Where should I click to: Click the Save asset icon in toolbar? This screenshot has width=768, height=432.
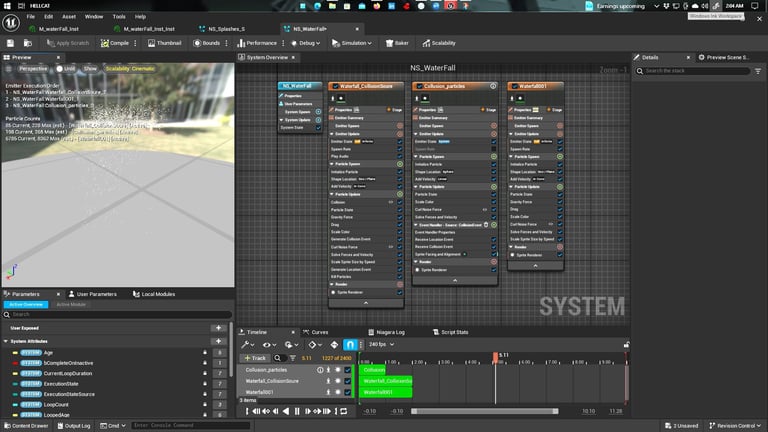pos(10,43)
